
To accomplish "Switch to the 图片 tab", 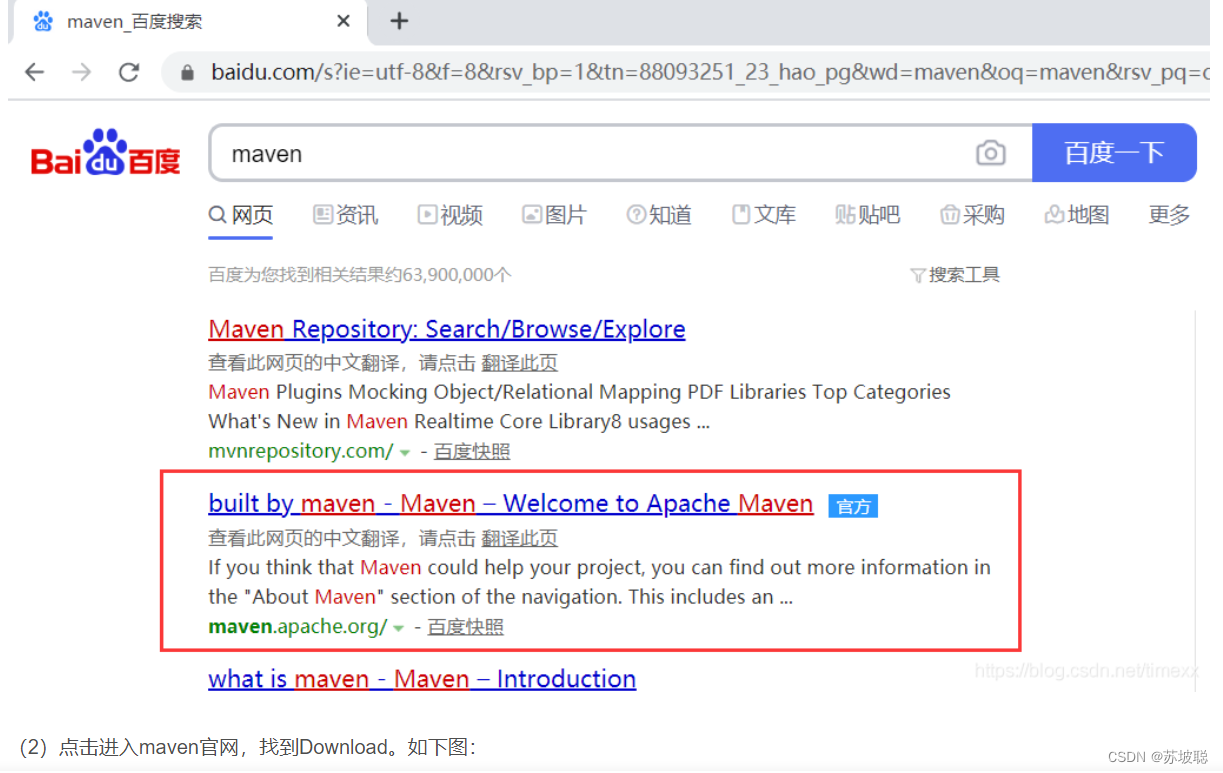I will tap(554, 215).
